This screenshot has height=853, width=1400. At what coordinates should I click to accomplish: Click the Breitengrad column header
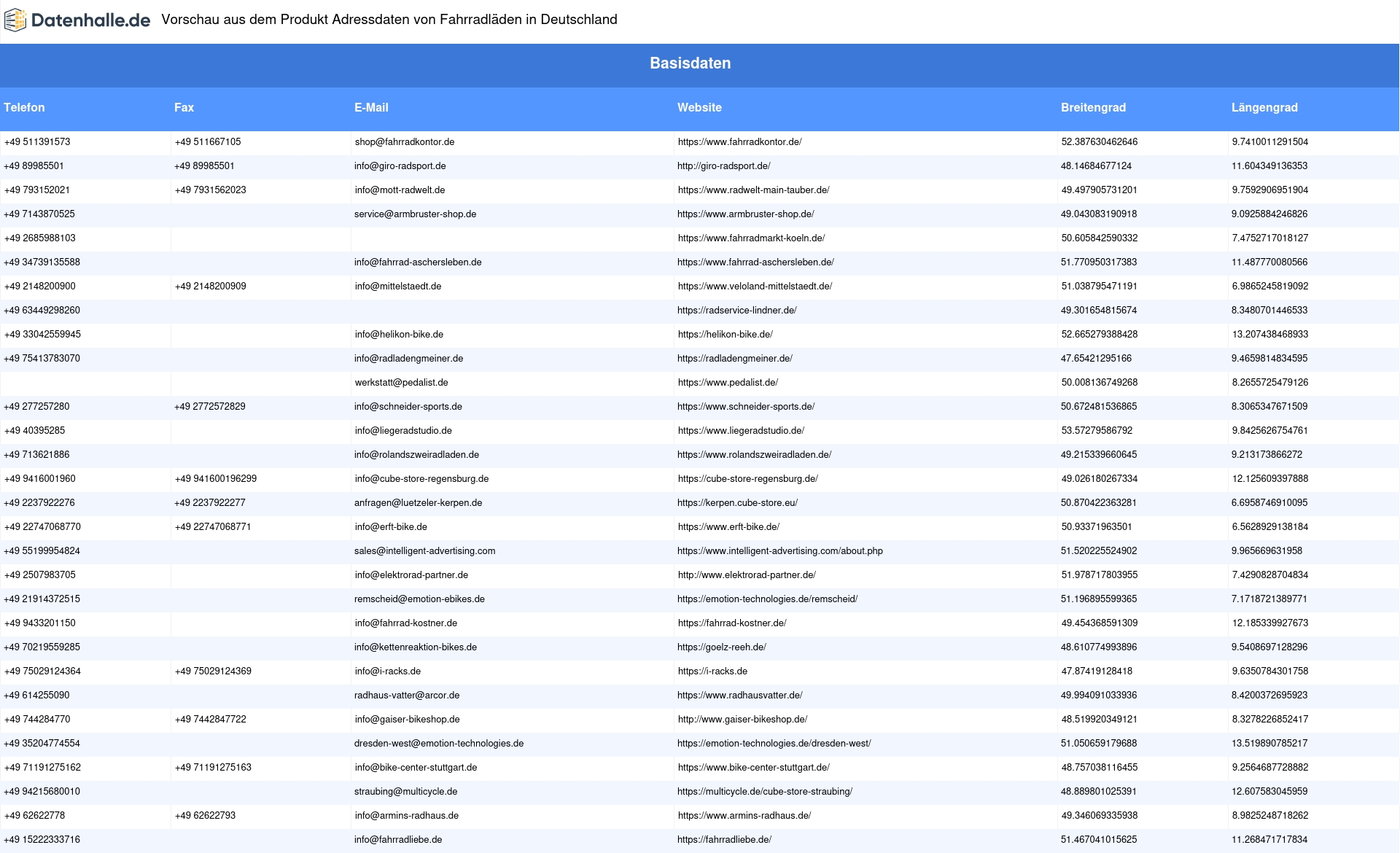[1093, 108]
